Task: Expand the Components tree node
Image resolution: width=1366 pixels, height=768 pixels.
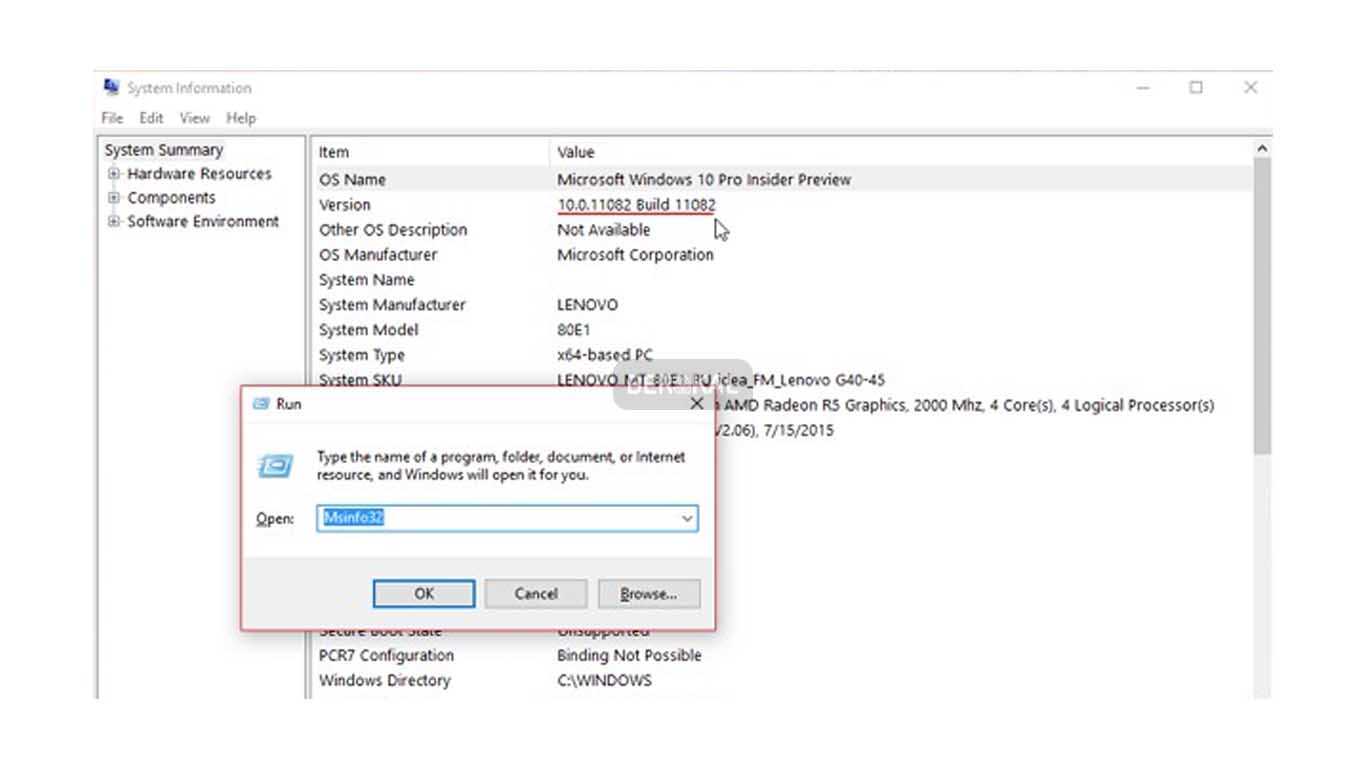Action: (114, 197)
